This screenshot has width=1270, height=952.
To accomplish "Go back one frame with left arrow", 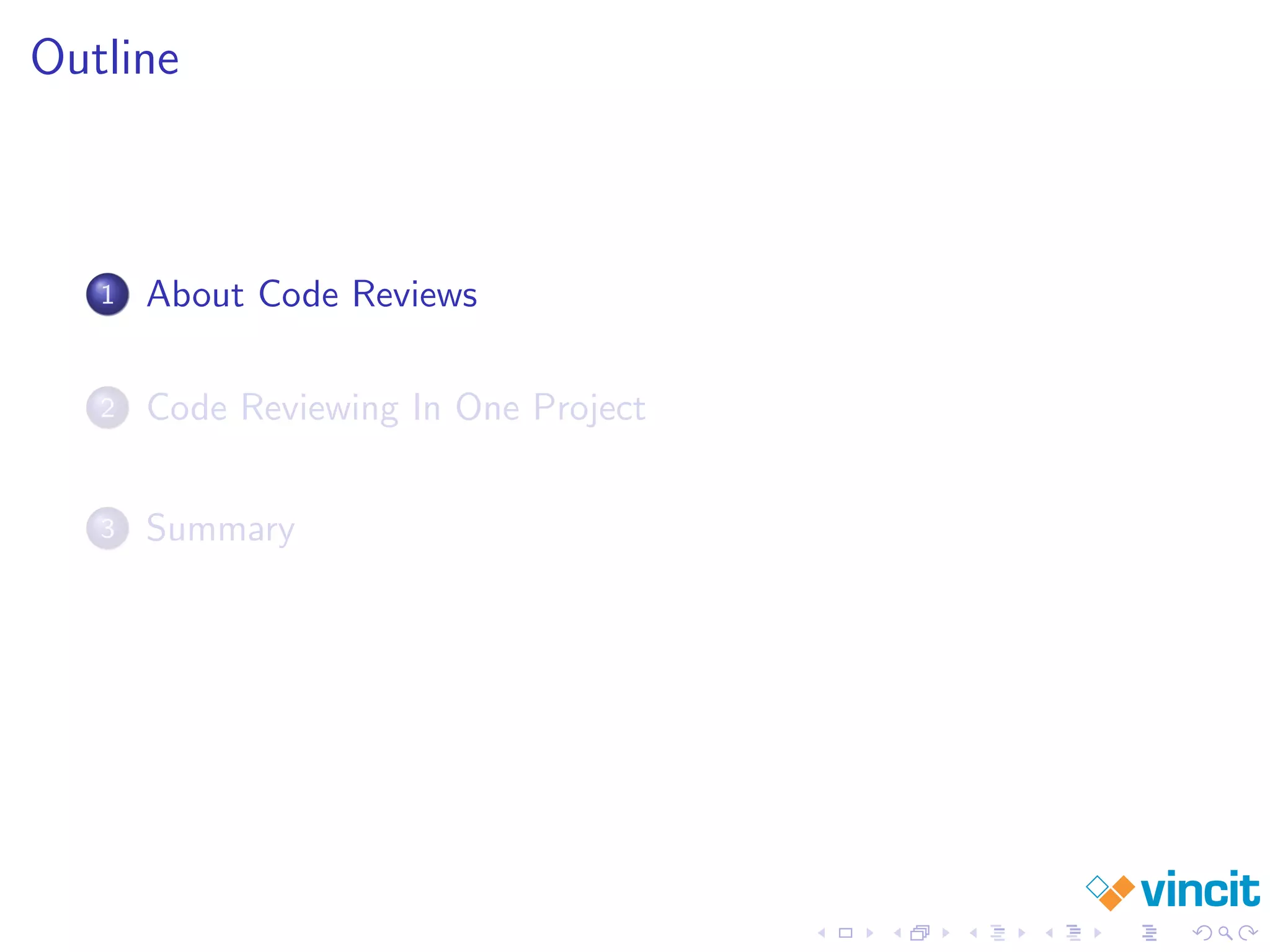I will (x=897, y=933).
